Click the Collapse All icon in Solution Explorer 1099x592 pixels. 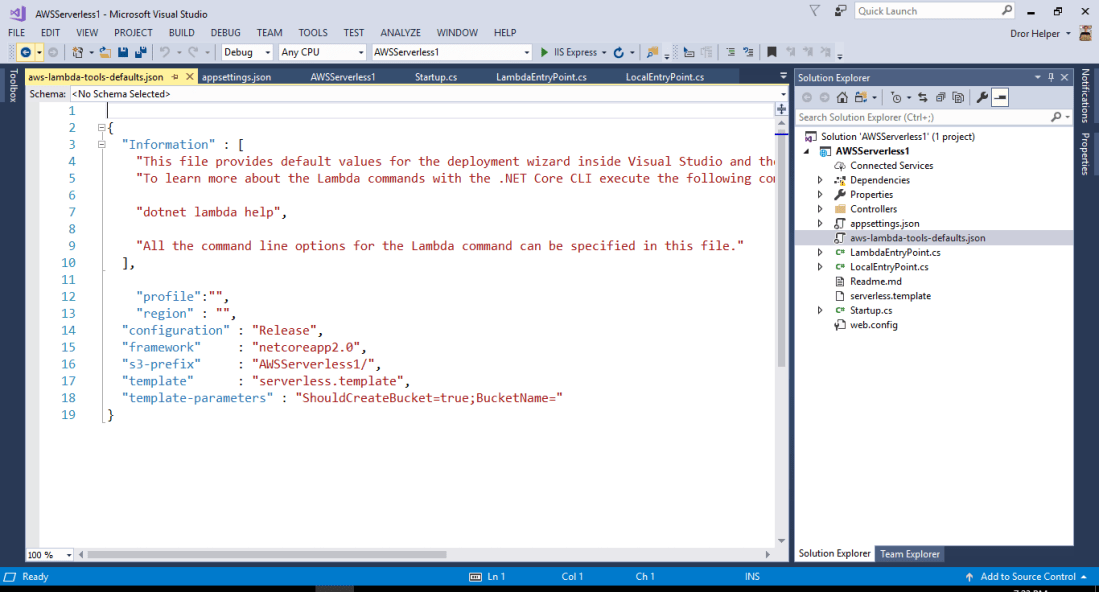point(940,97)
